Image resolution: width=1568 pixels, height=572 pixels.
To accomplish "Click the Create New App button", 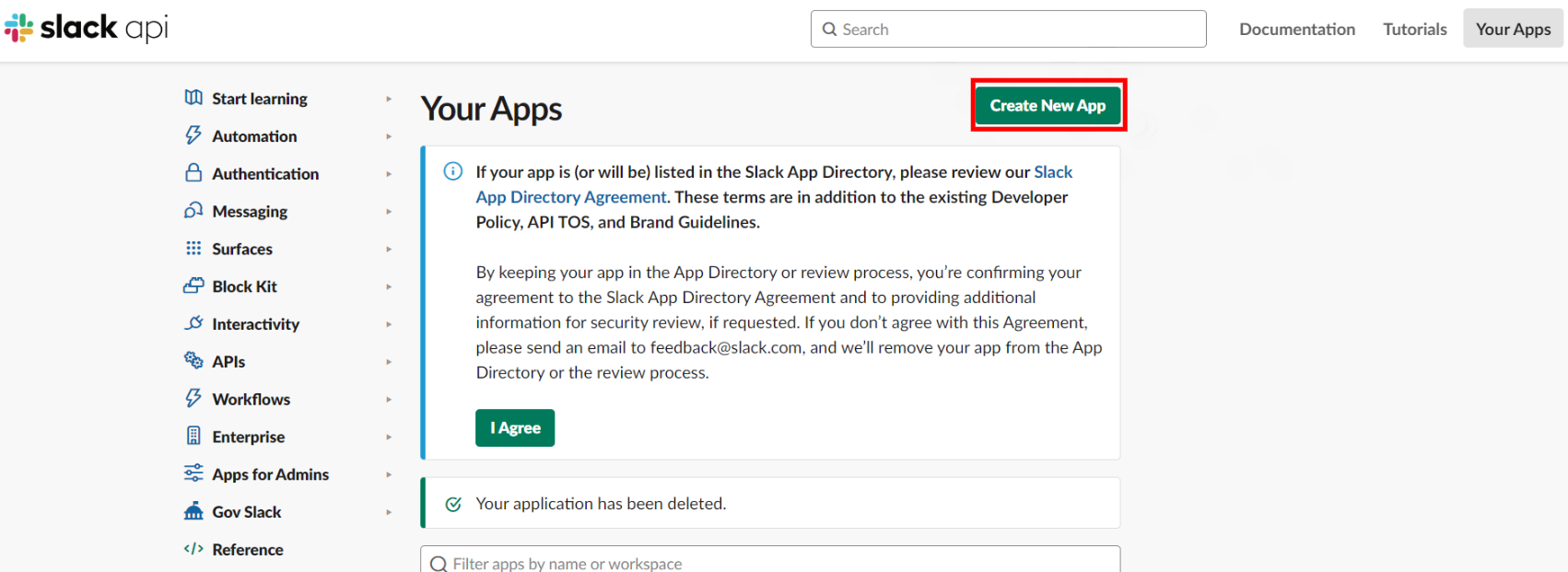I will click(1048, 105).
